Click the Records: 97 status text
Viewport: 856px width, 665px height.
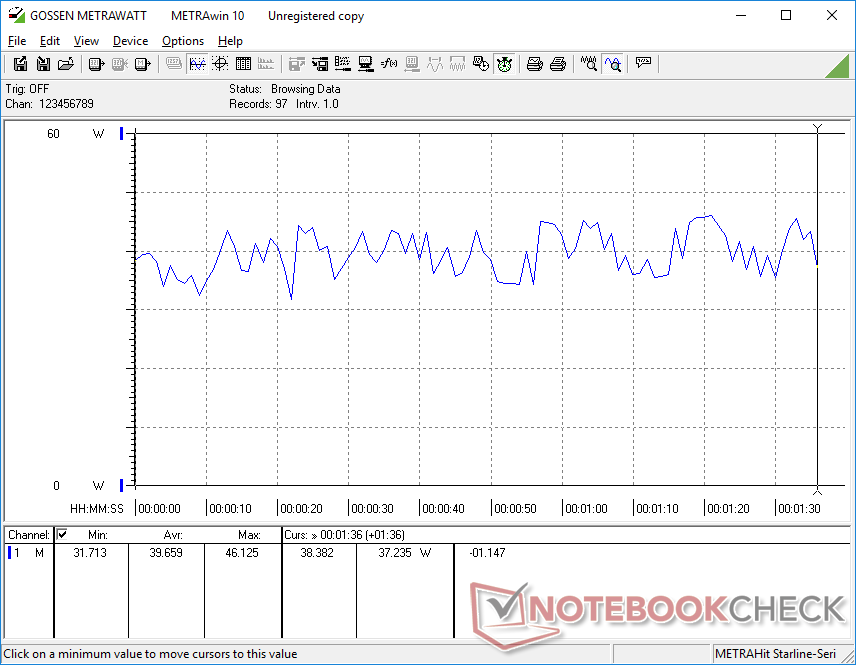[x=258, y=104]
